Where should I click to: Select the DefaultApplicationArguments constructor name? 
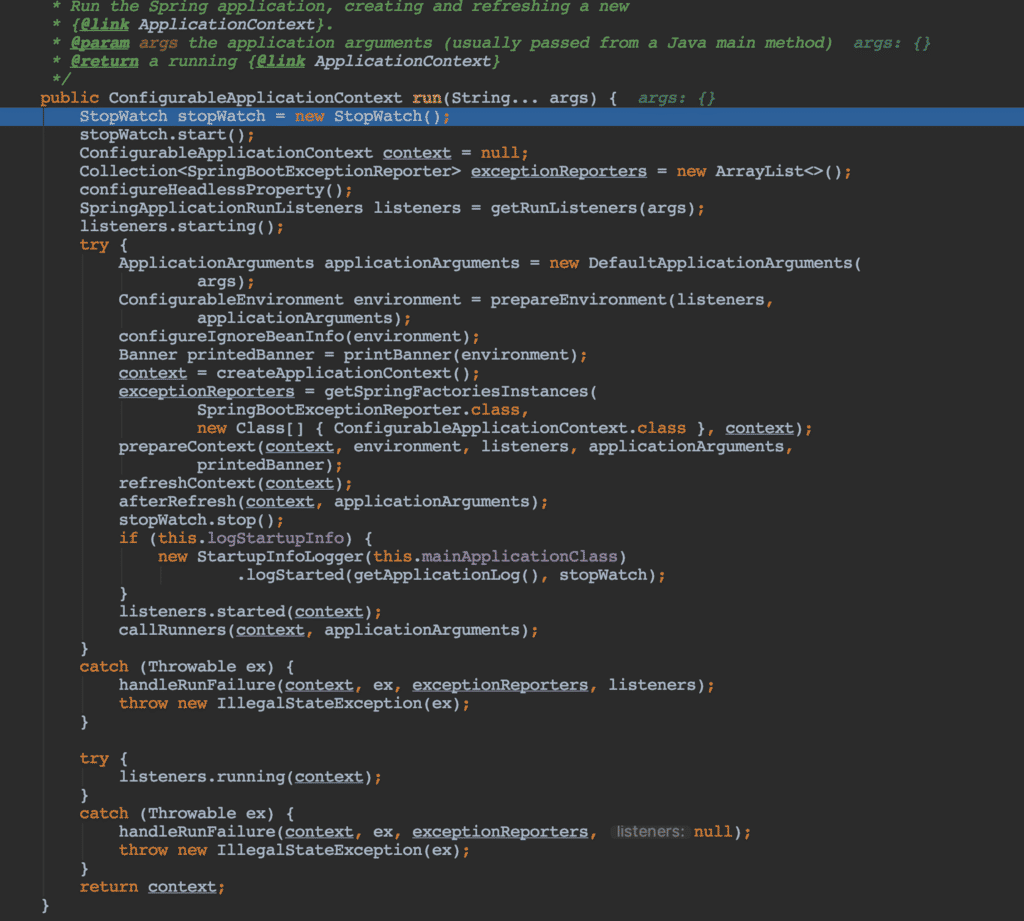[x=719, y=263]
